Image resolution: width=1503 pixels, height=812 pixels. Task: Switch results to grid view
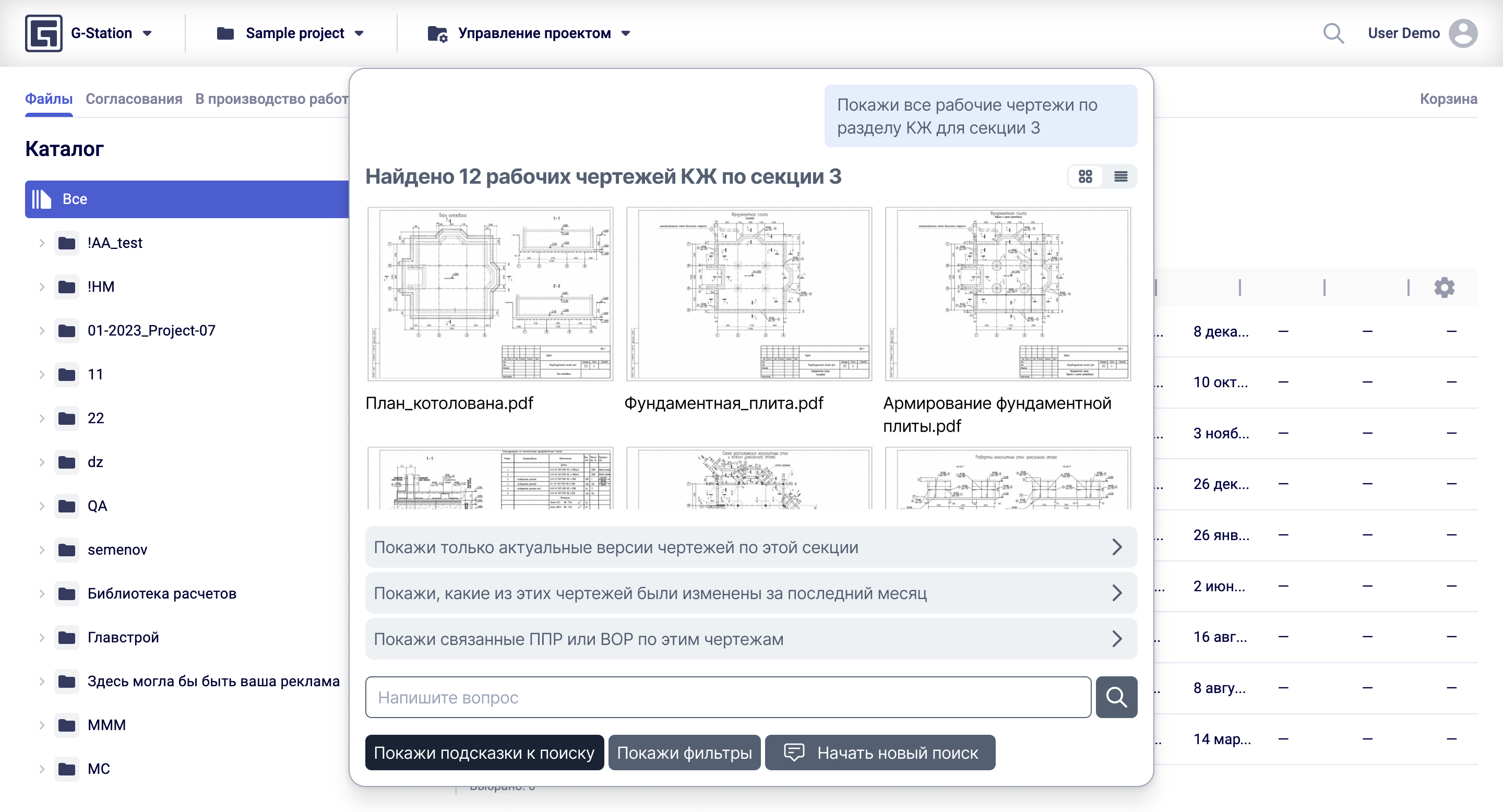coord(1084,177)
